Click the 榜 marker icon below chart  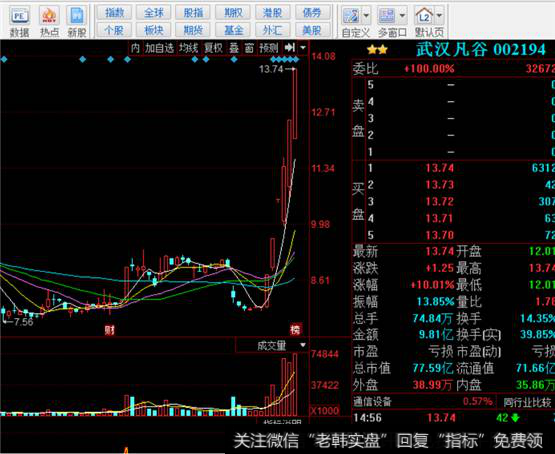(x=295, y=330)
